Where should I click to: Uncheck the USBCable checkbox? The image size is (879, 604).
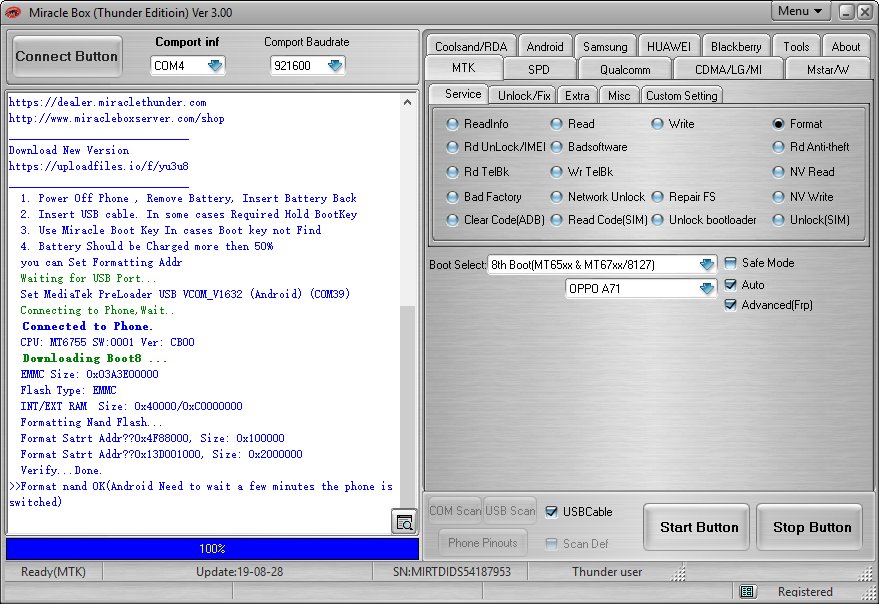(x=552, y=511)
